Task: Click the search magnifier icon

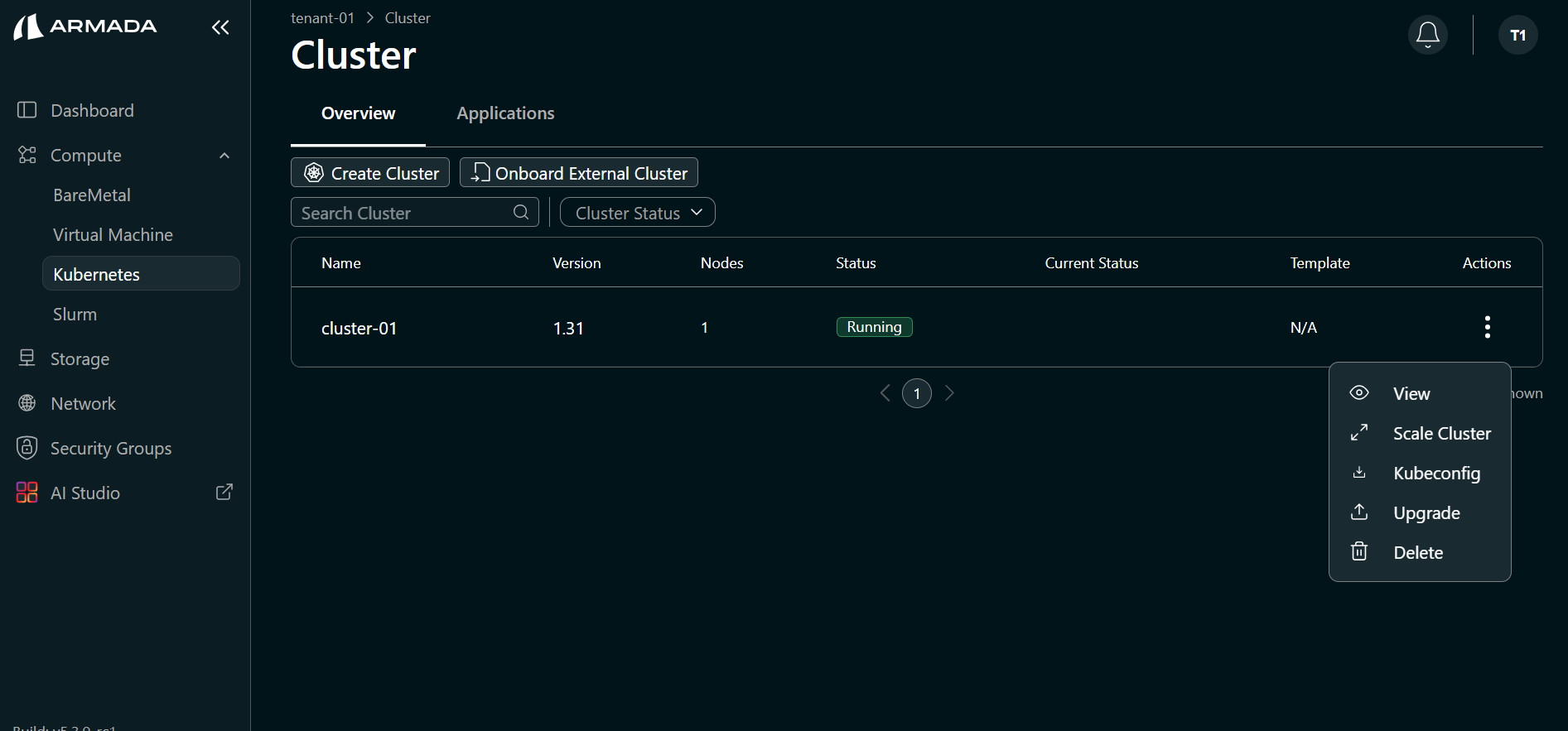Action: click(521, 212)
